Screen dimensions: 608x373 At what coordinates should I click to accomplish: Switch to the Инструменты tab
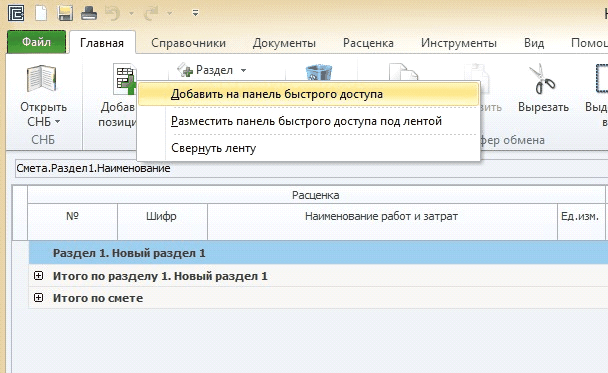(x=459, y=43)
